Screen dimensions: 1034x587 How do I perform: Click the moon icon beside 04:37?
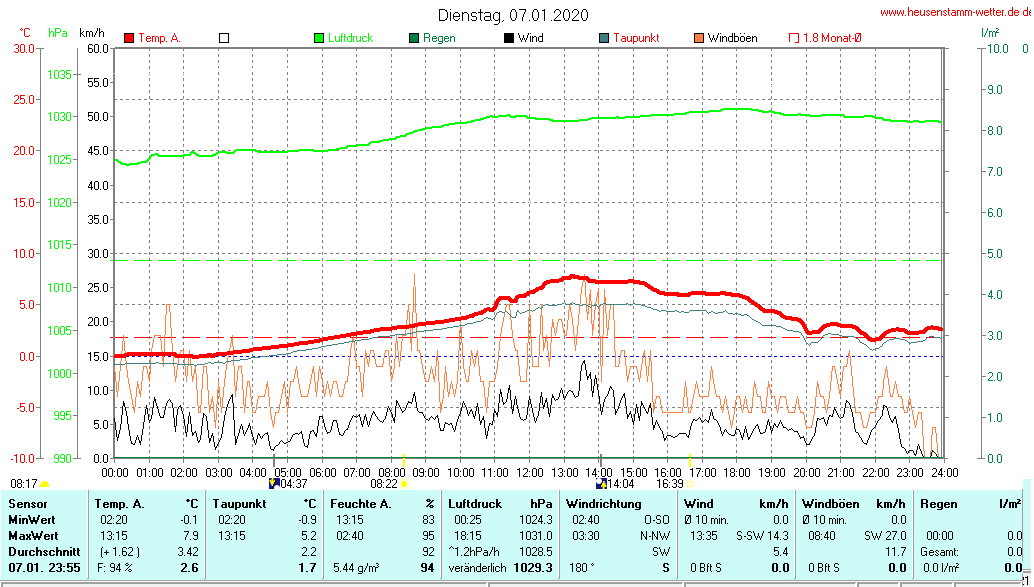point(273,483)
